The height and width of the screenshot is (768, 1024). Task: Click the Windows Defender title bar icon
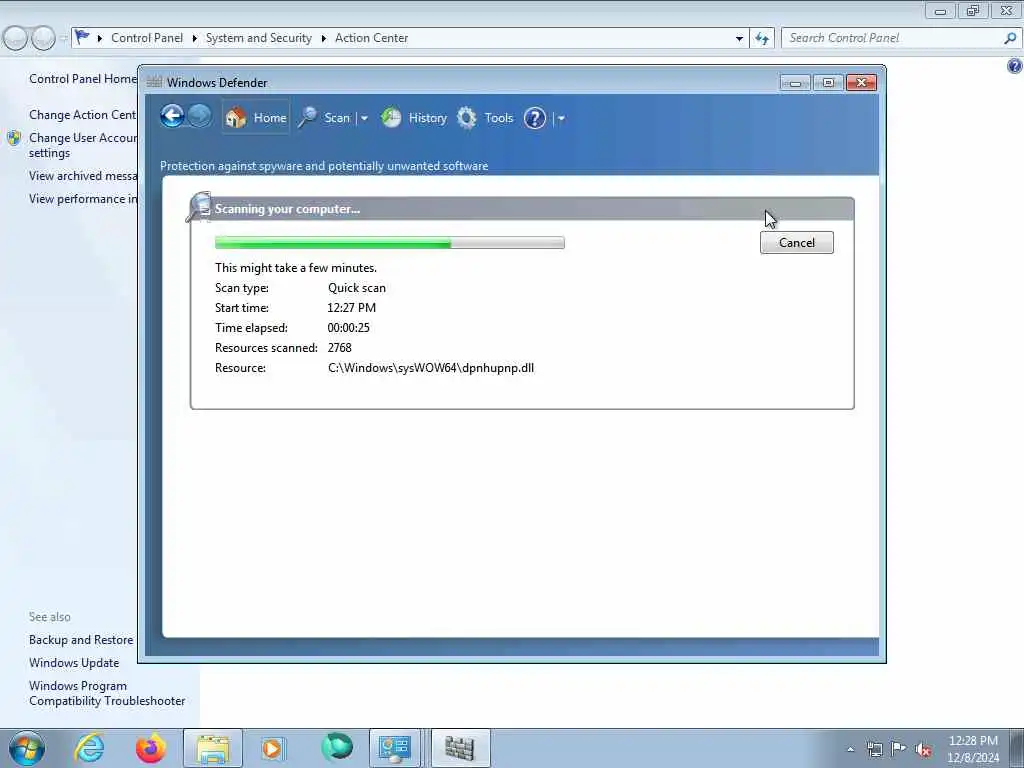(x=154, y=82)
